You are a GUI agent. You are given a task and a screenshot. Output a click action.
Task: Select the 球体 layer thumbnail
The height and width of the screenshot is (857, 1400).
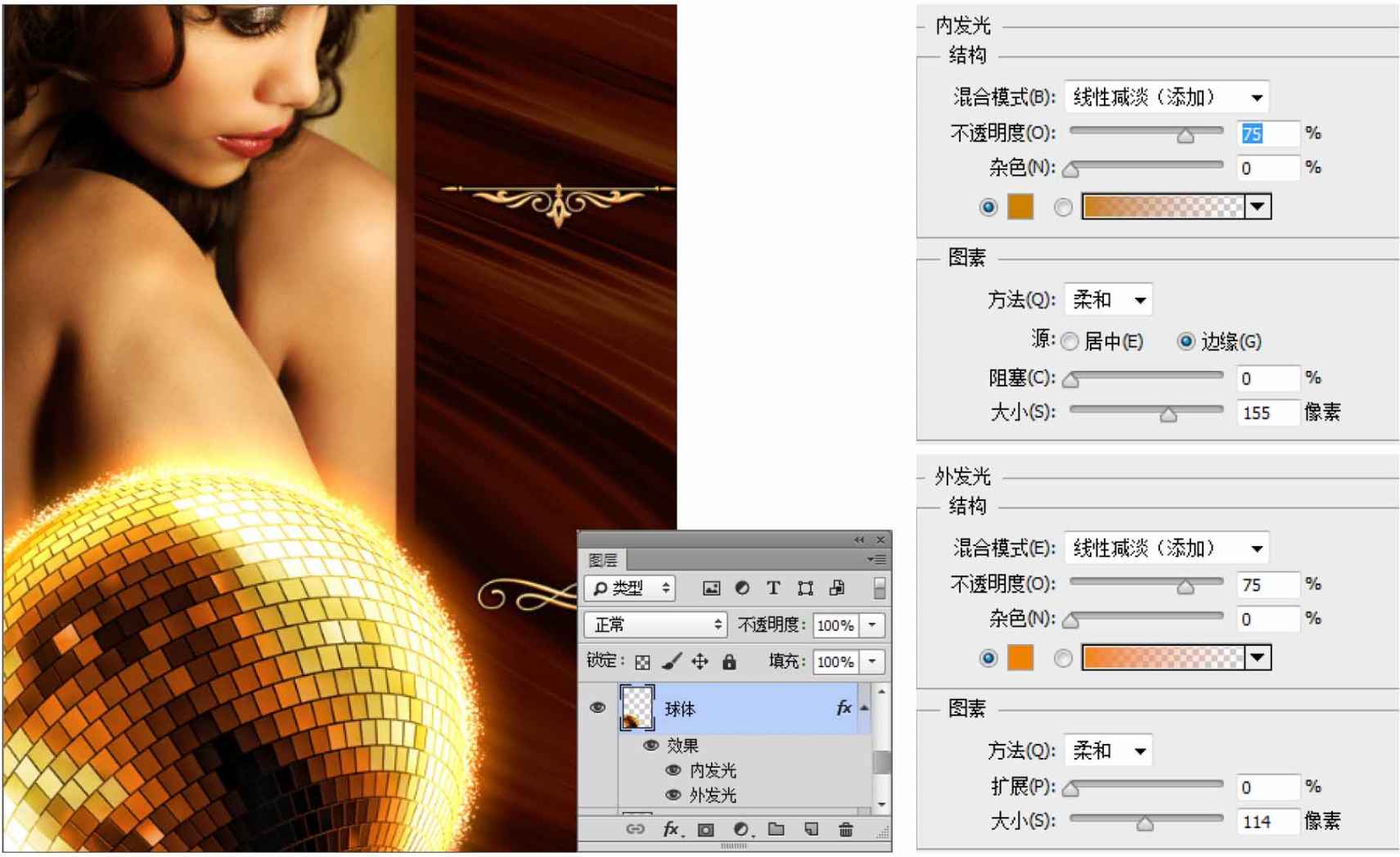point(637,707)
